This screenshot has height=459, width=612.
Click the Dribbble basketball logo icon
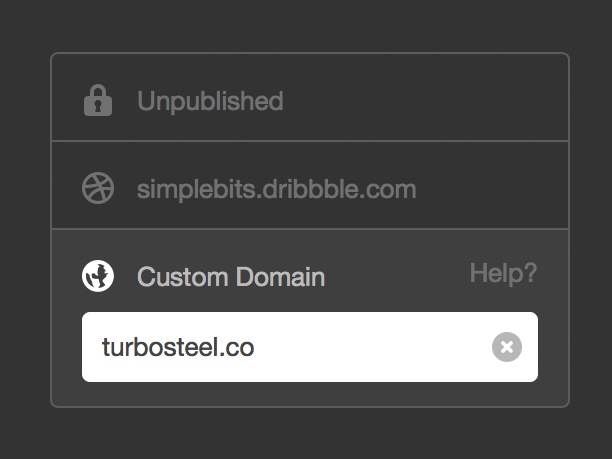[x=98, y=188]
